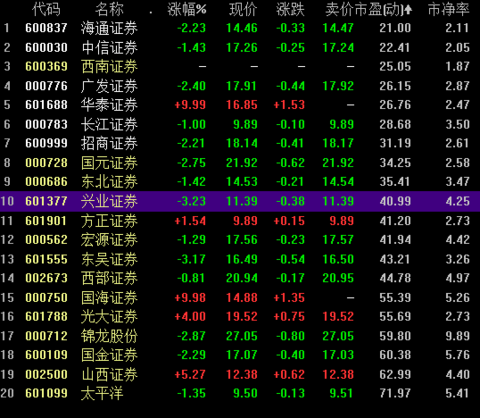Sort by the 涨跌 column header
Image resolution: width=480 pixels, height=418 pixels.
click(x=290, y=9)
